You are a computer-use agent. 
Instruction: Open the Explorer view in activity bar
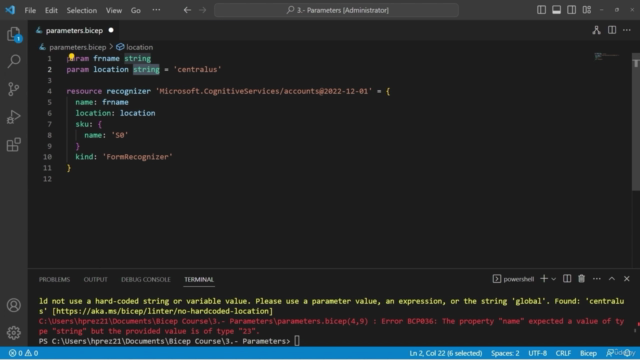(x=13, y=34)
